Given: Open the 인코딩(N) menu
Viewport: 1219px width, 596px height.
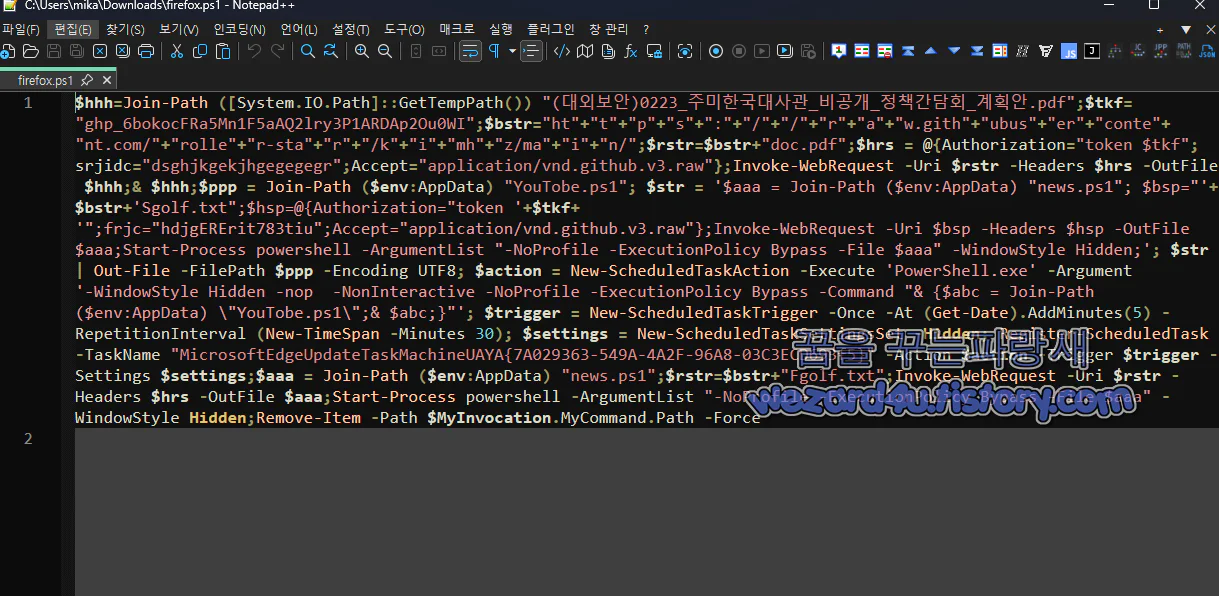Looking at the screenshot, I should tap(239, 29).
